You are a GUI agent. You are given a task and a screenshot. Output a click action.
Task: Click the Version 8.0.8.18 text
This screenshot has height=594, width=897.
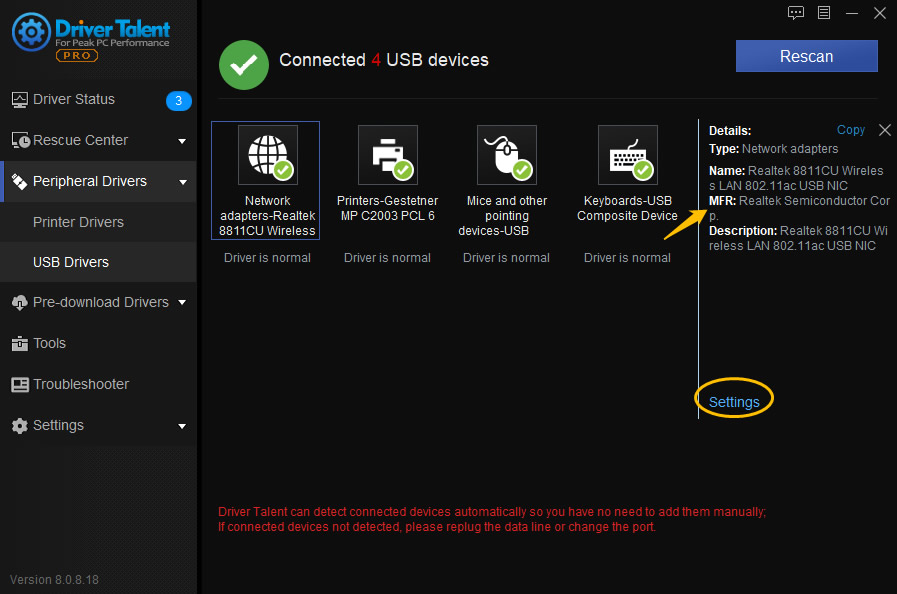(x=54, y=580)
